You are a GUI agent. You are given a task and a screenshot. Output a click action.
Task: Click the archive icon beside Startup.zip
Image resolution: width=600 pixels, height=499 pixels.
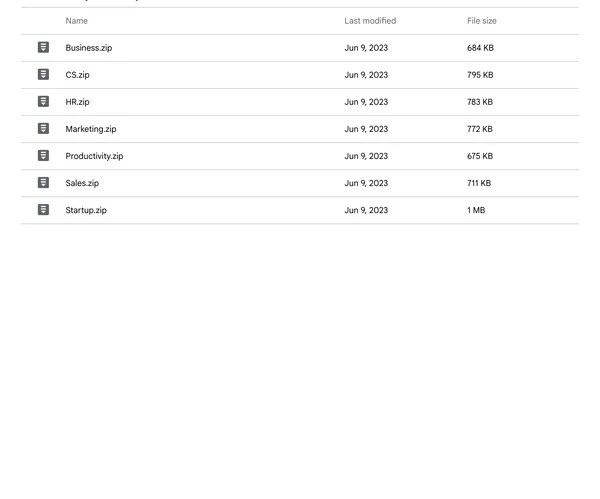[x=43, y=210]
